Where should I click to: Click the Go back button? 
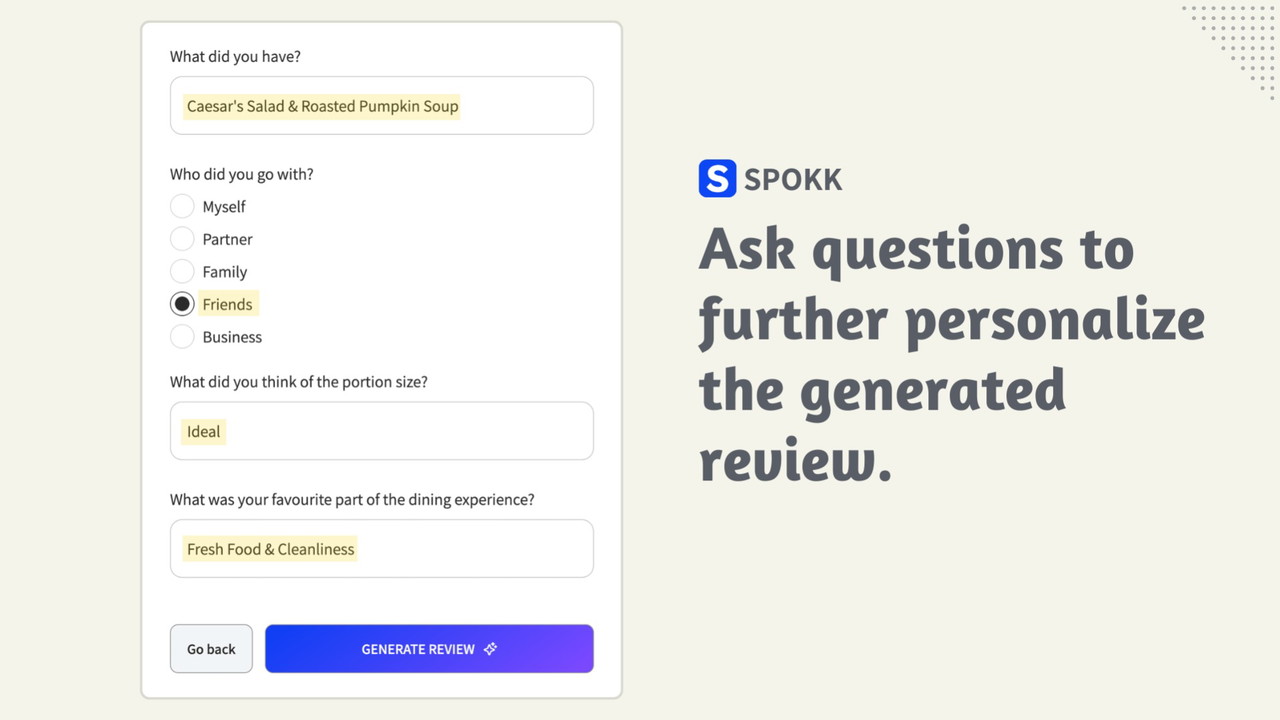click(x=211, y=649)
